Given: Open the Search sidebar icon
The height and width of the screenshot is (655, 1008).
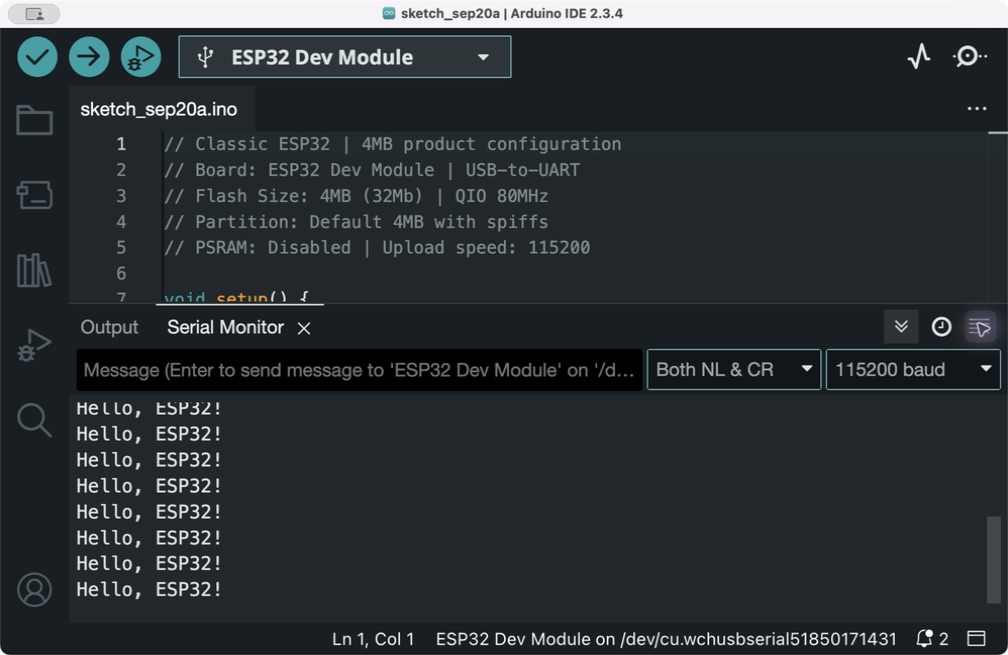Looking at the screenshot, I should 34,420.
